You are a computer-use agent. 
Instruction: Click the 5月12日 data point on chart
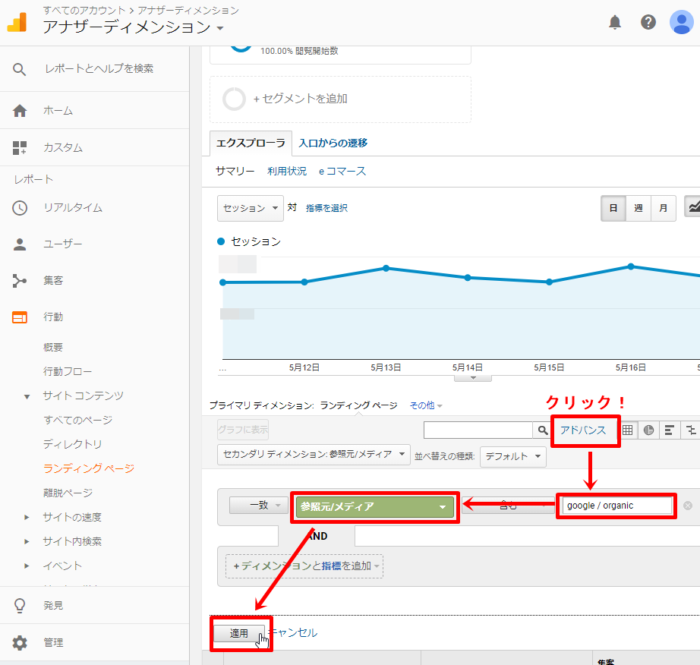(304, 282)
